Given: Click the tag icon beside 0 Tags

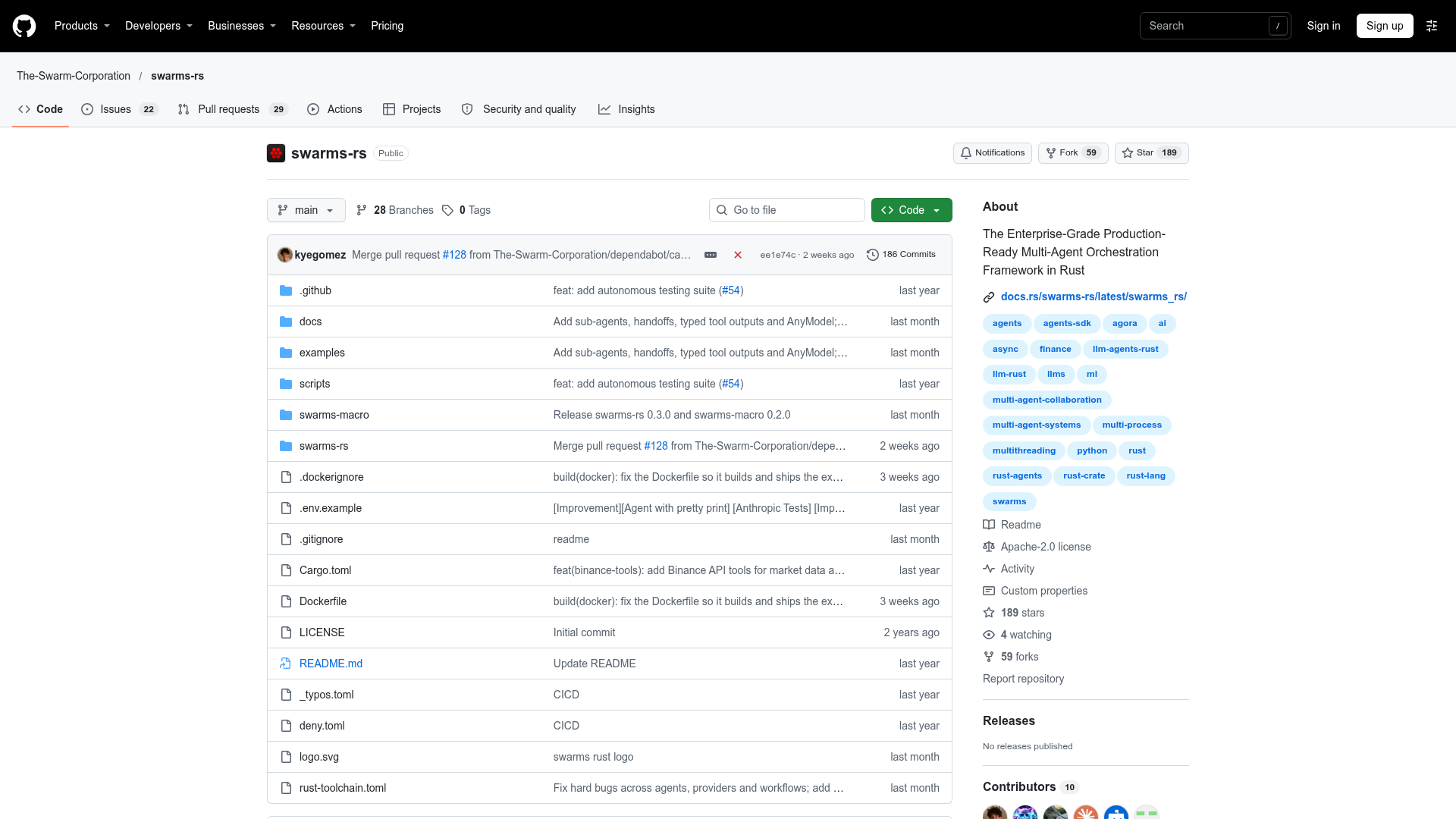Looking at the screenshot, I should pos(447,210).
